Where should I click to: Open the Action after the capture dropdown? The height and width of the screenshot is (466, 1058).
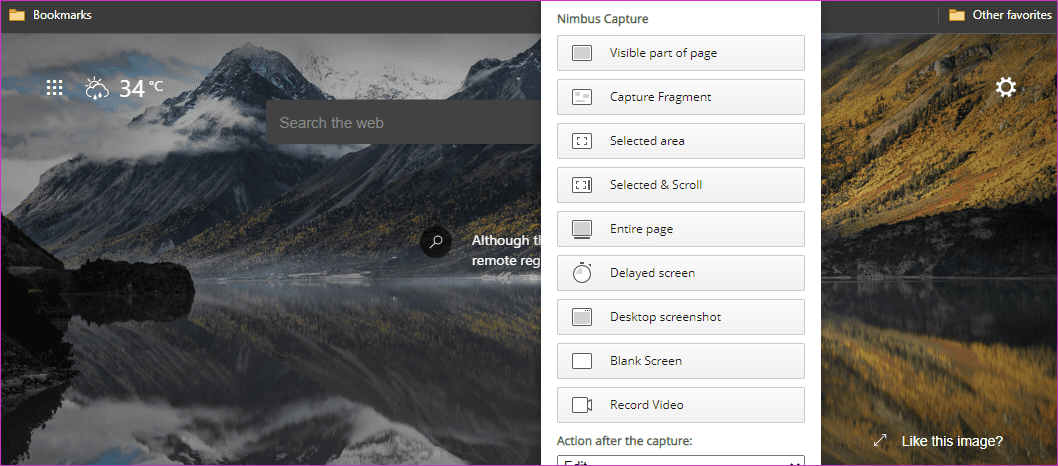[681, 461]
